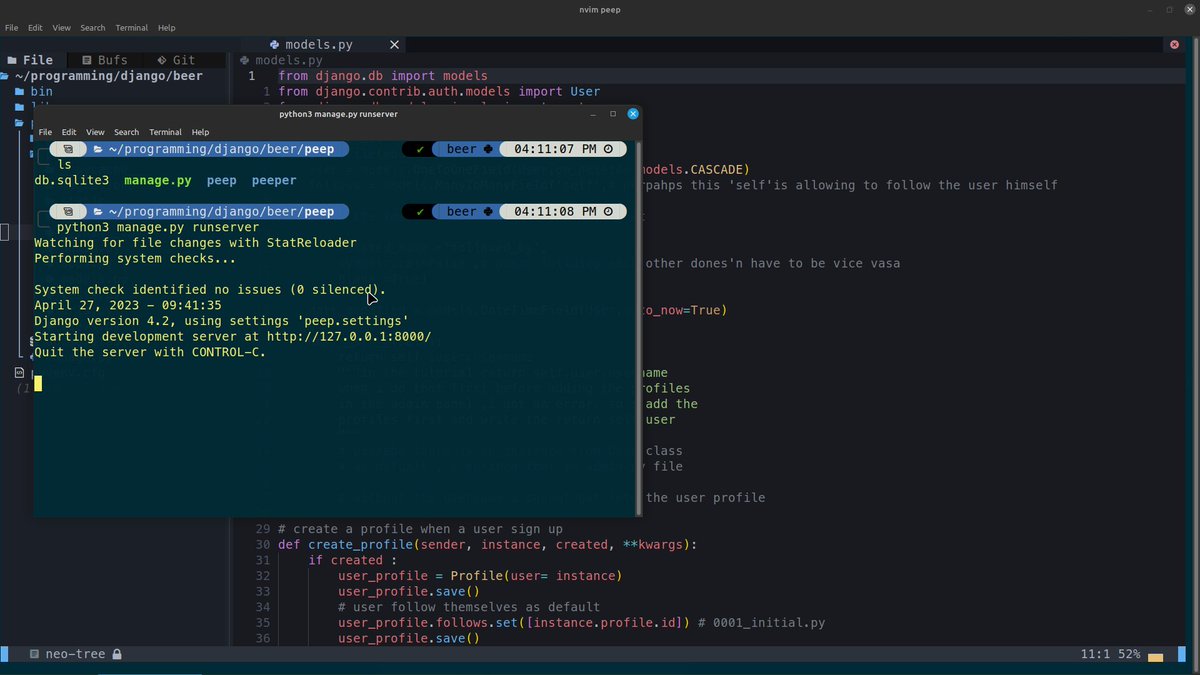Open Edit menu in nvim peep window

(x=35, y=28)
